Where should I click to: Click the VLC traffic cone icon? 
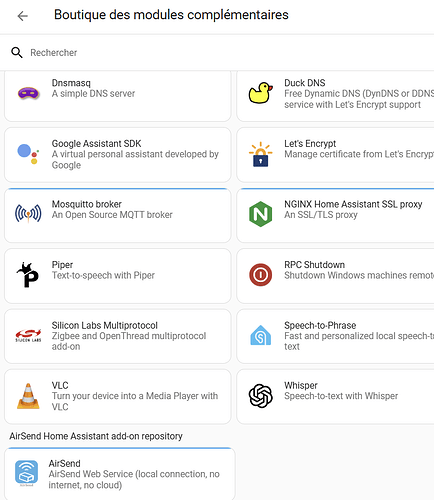point(28,396)
